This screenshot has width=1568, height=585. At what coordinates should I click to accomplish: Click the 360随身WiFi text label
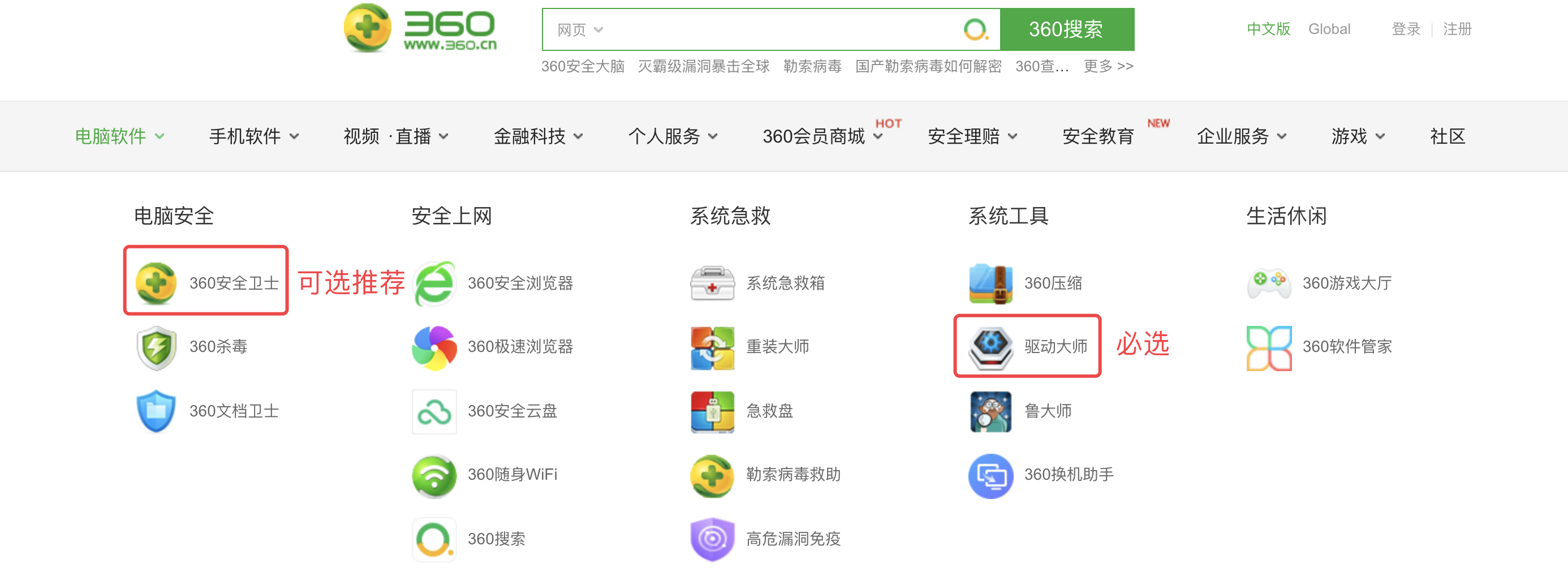(512, 475)
